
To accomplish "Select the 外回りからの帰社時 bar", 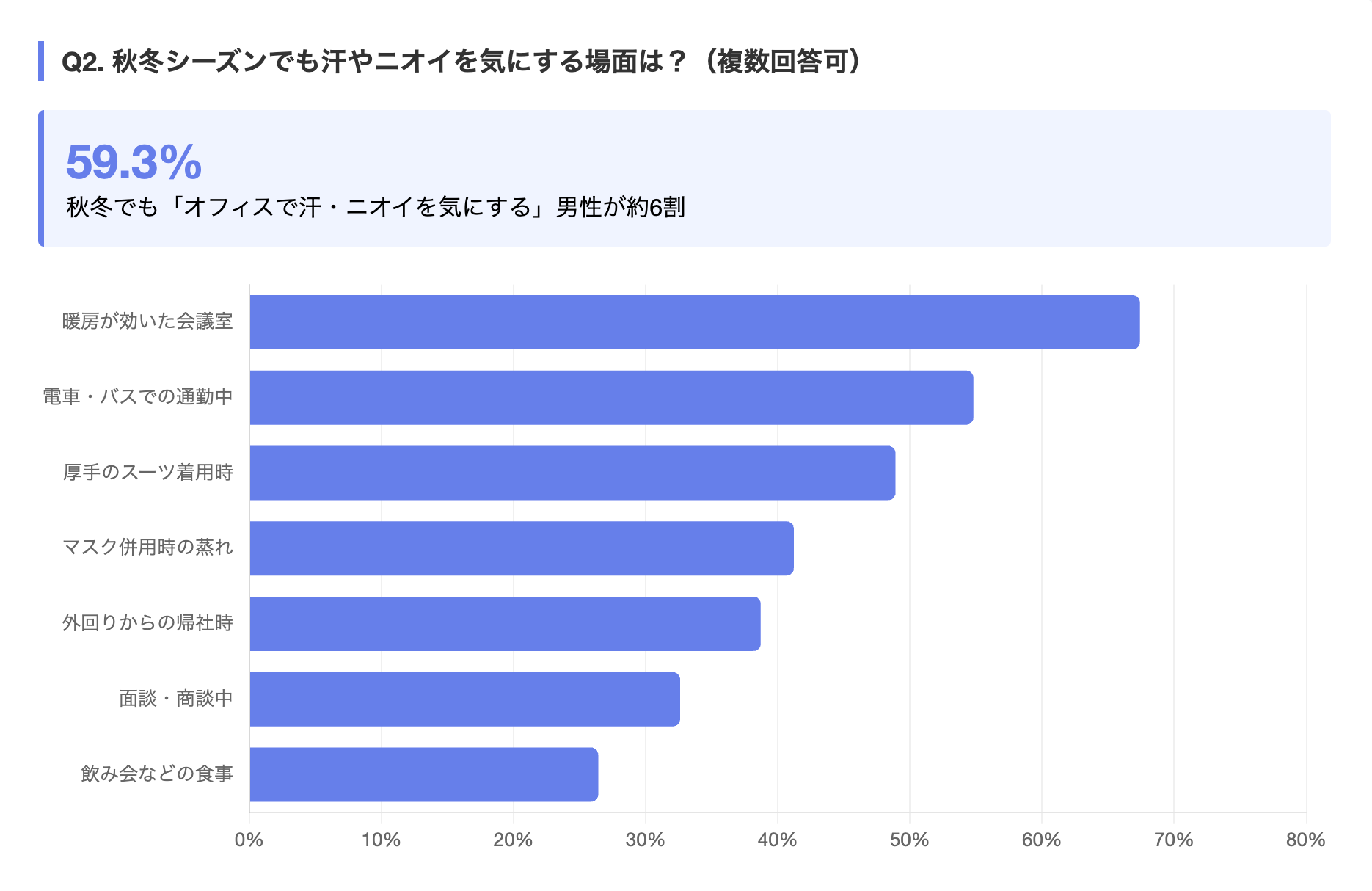I will 505,624.
